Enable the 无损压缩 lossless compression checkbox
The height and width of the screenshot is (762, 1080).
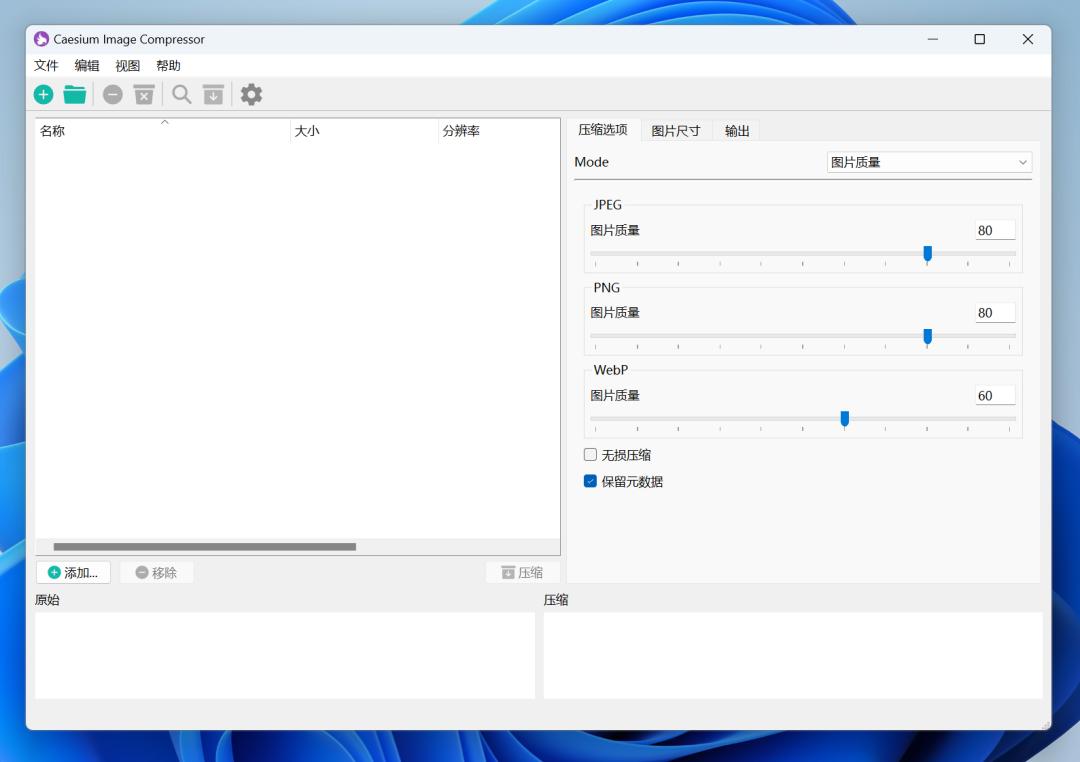coord(590,454)
